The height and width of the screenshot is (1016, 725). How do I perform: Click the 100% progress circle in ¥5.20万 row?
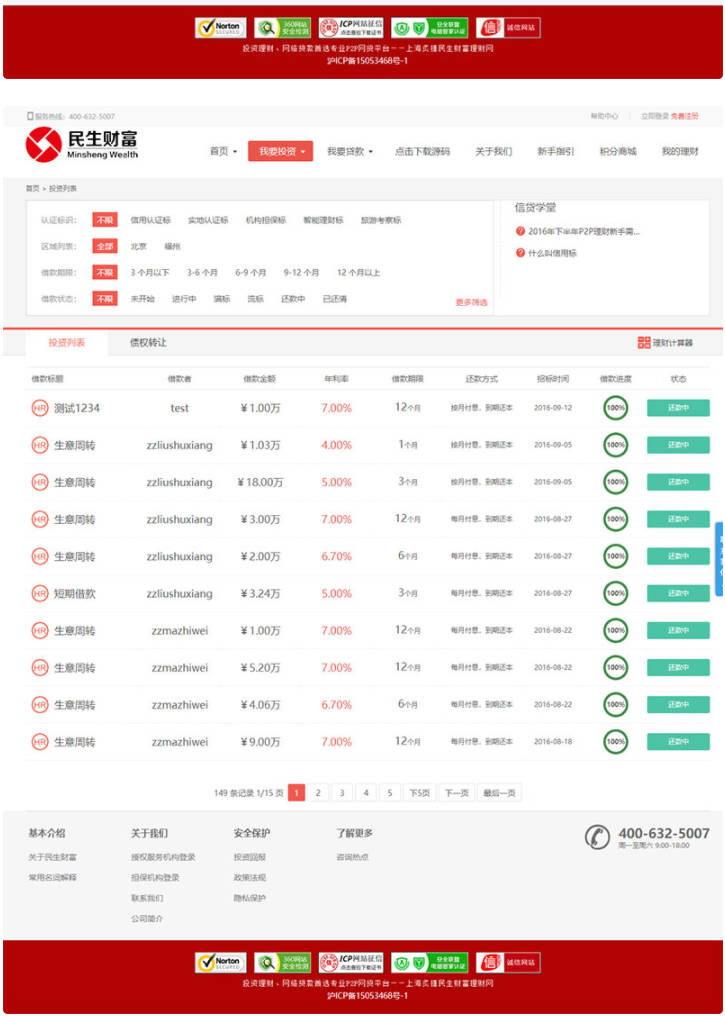click(616, 667)
